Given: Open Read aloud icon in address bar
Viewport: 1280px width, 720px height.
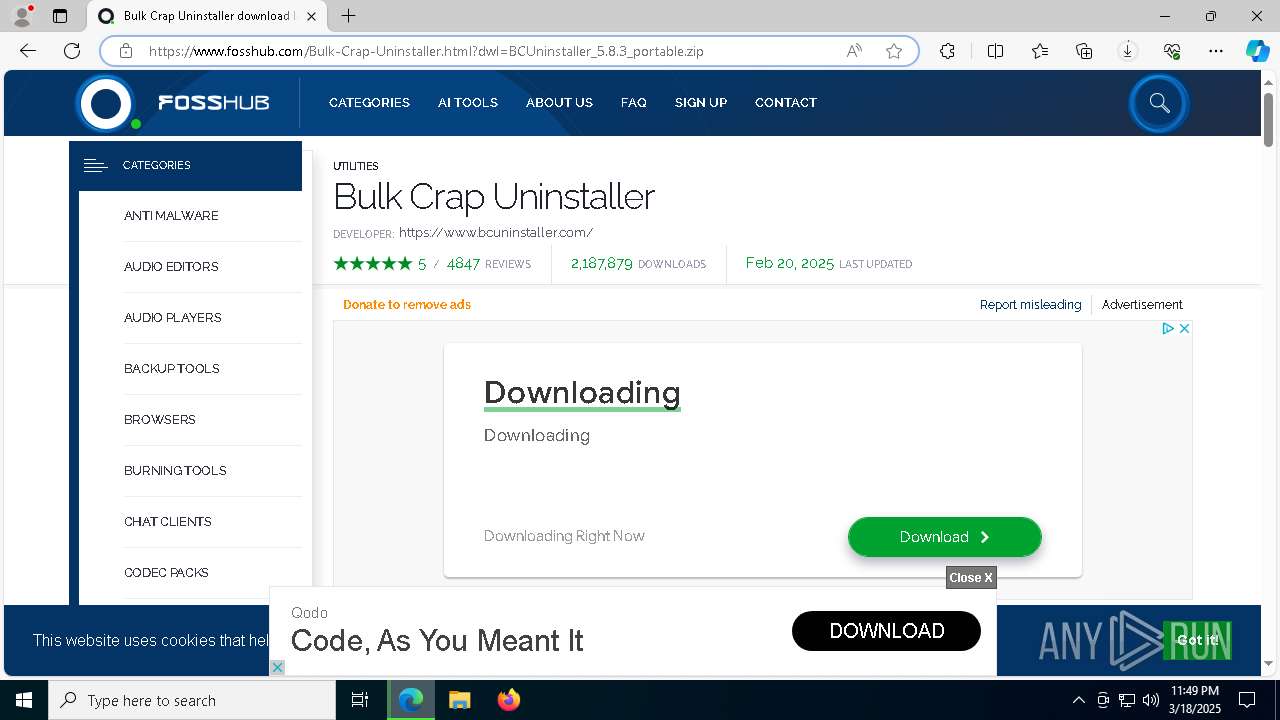Looking at the screenshot, I should coord(854,51).
